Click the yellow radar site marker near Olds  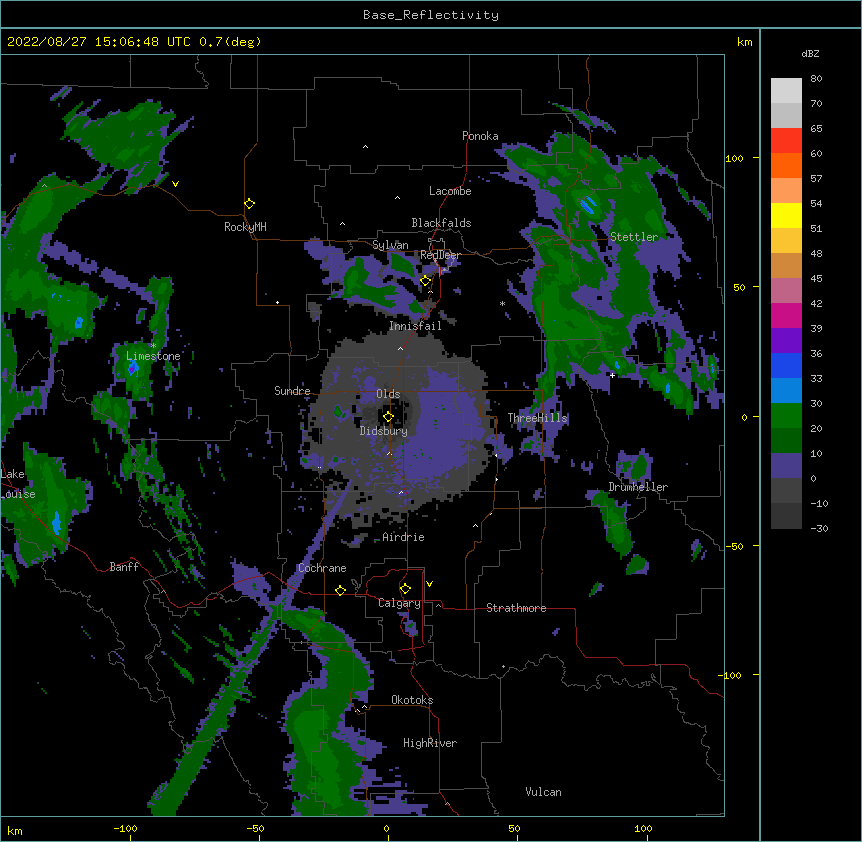click(x=388, y=416)
